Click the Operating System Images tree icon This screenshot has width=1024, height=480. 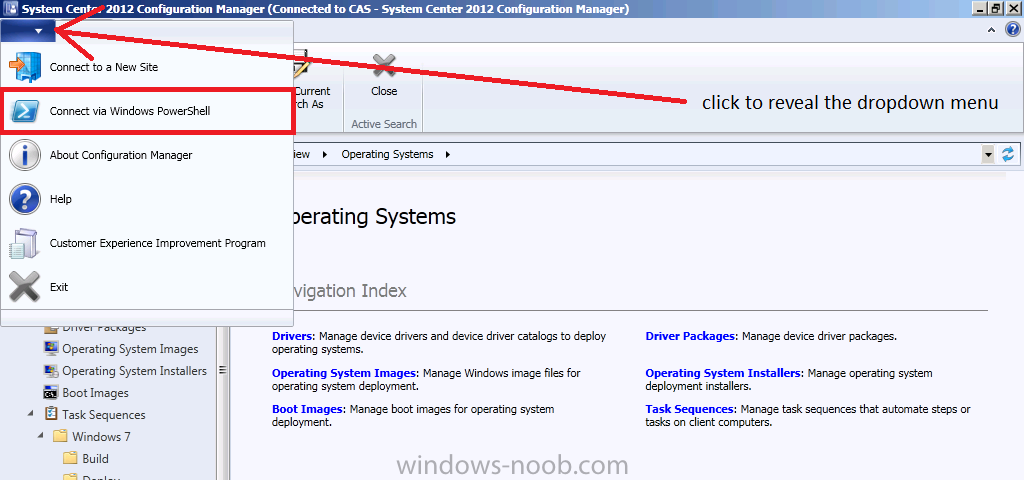[x=51, y=349]
